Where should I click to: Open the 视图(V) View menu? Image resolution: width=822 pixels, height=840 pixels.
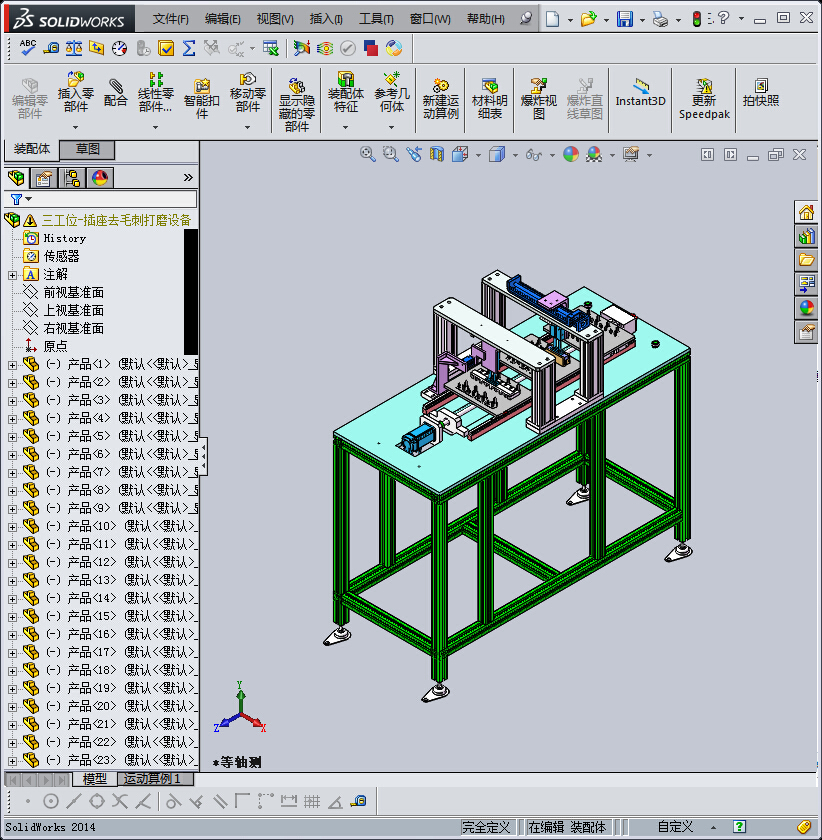pos(275,19)
